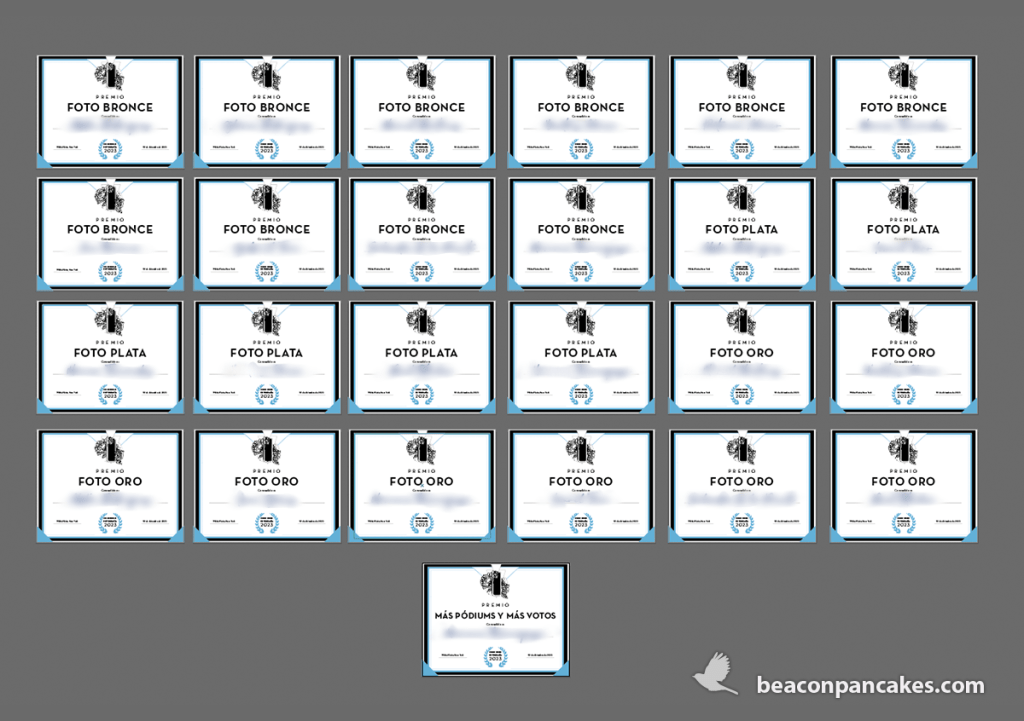The width and height of the screenshot is (1024, 721).
Task: Click the Foto Bronce title on second row's first certificate
Action: point(110,229)
